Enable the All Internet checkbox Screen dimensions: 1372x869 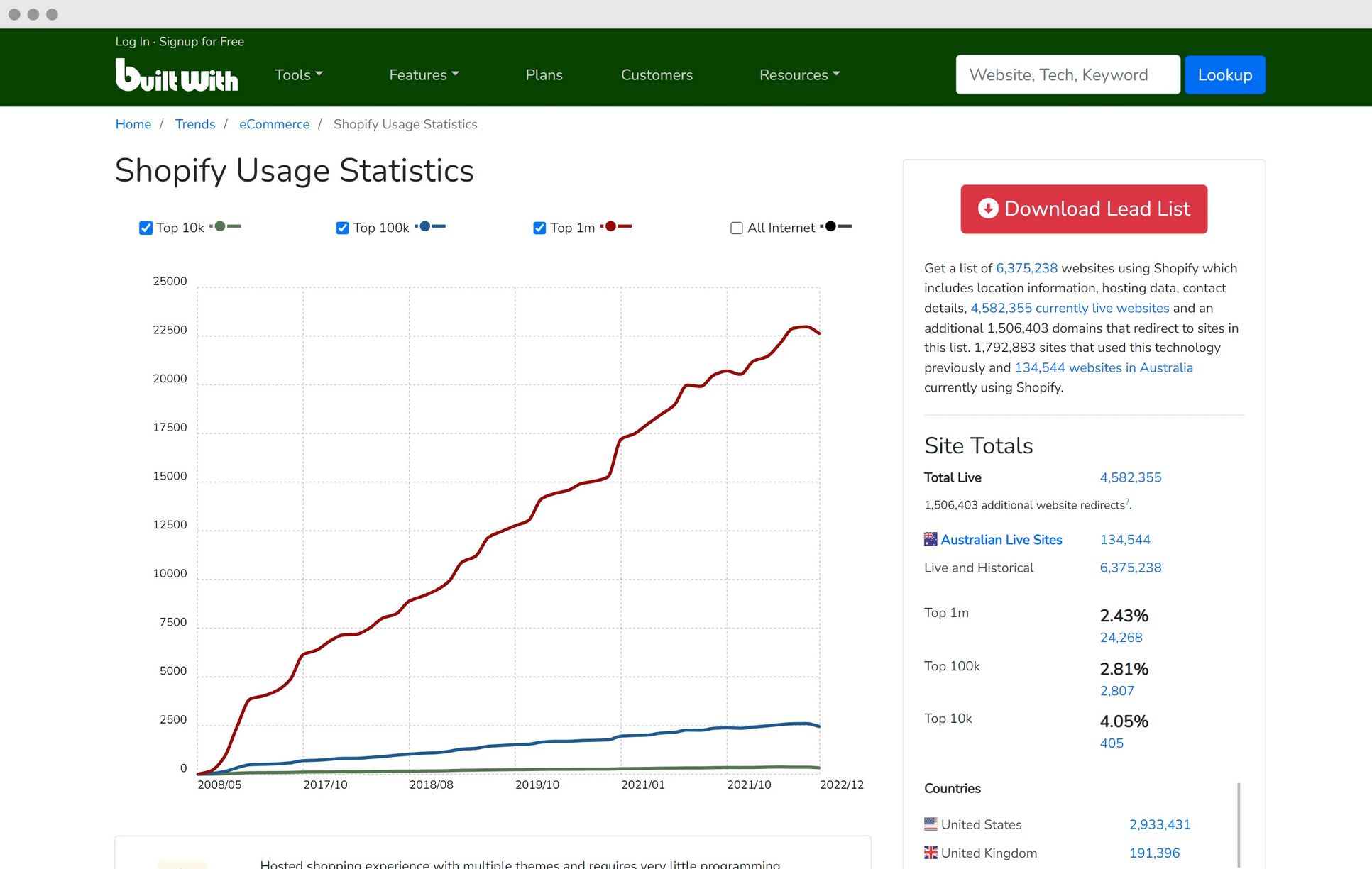tap(736, 228)
